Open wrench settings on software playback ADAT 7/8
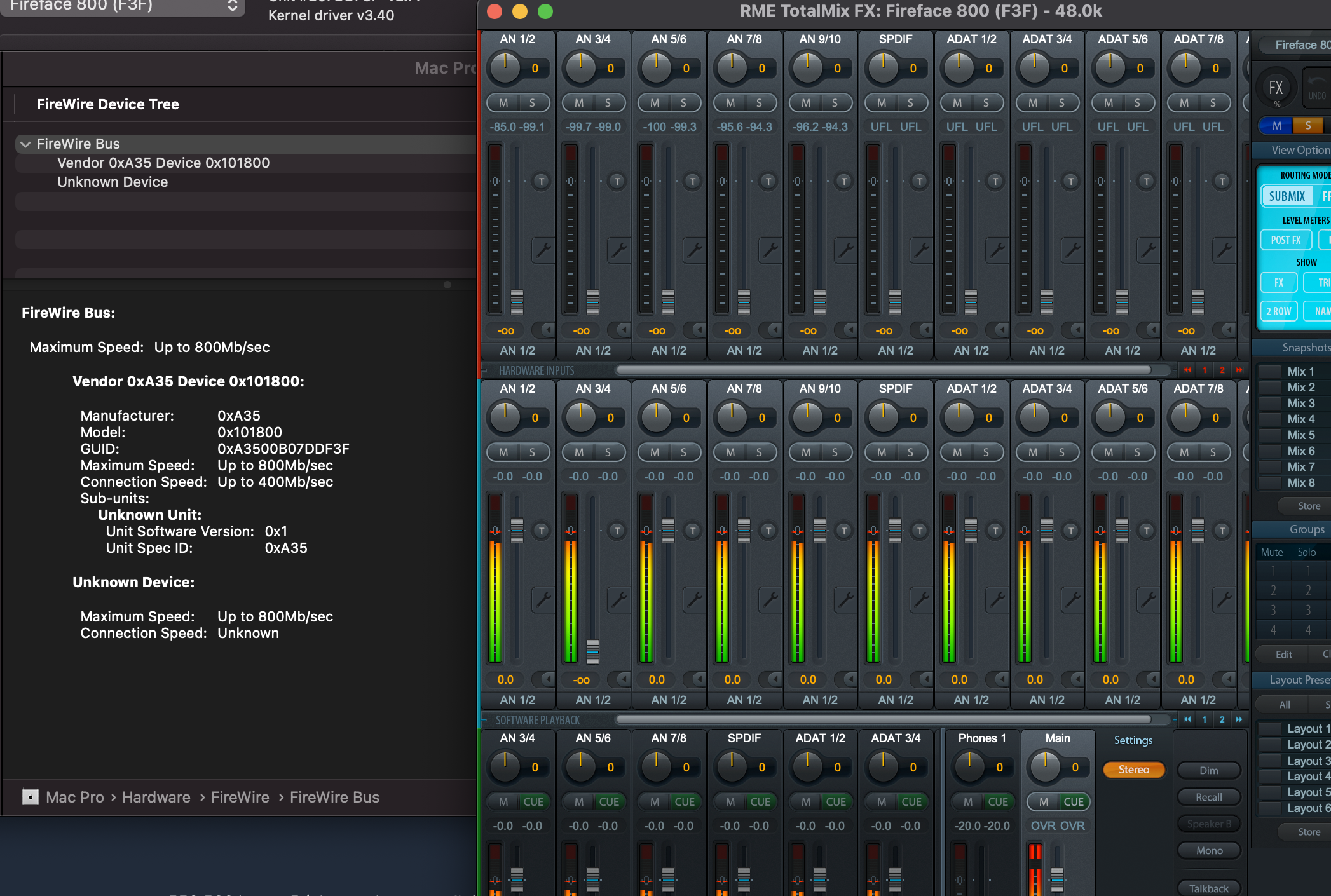Image resolution: width=1331 pixels, height=896 pixels. pos(1224,599)
